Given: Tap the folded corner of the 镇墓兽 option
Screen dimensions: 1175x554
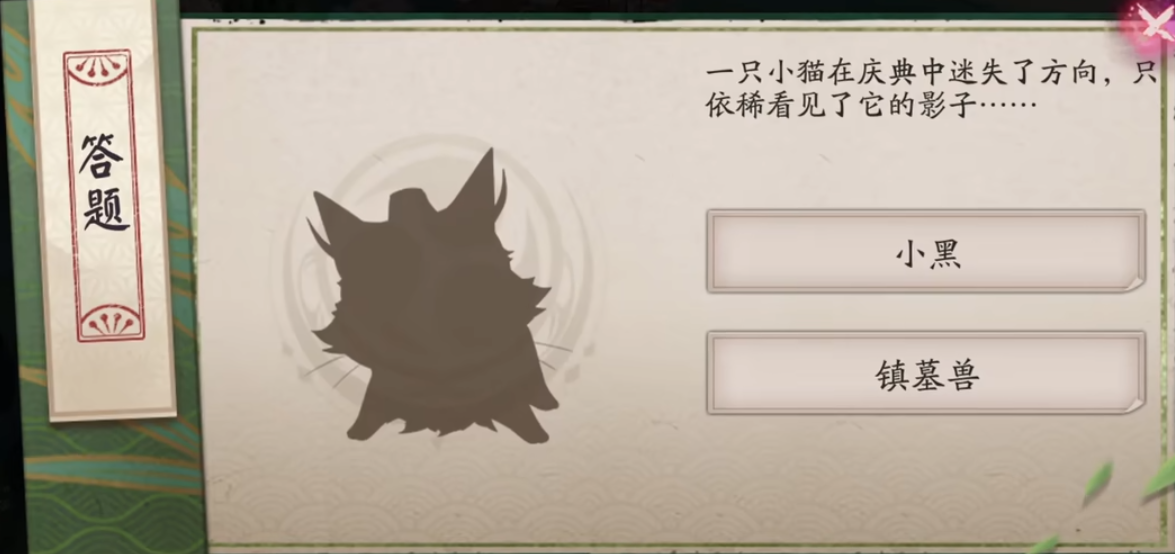Looking at the screenshot, I should coord(1133,403).
